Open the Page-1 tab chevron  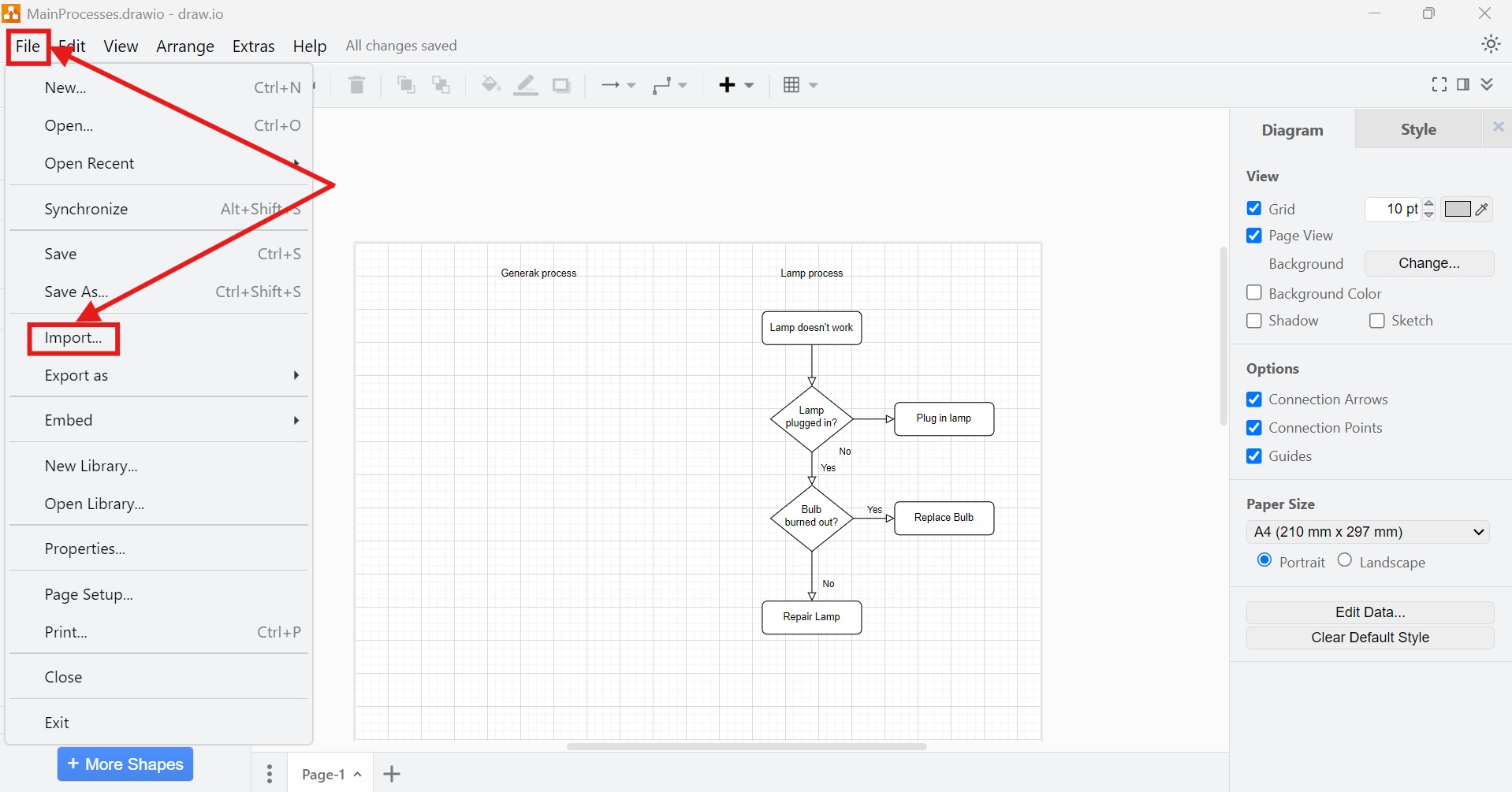click(357, 774)
